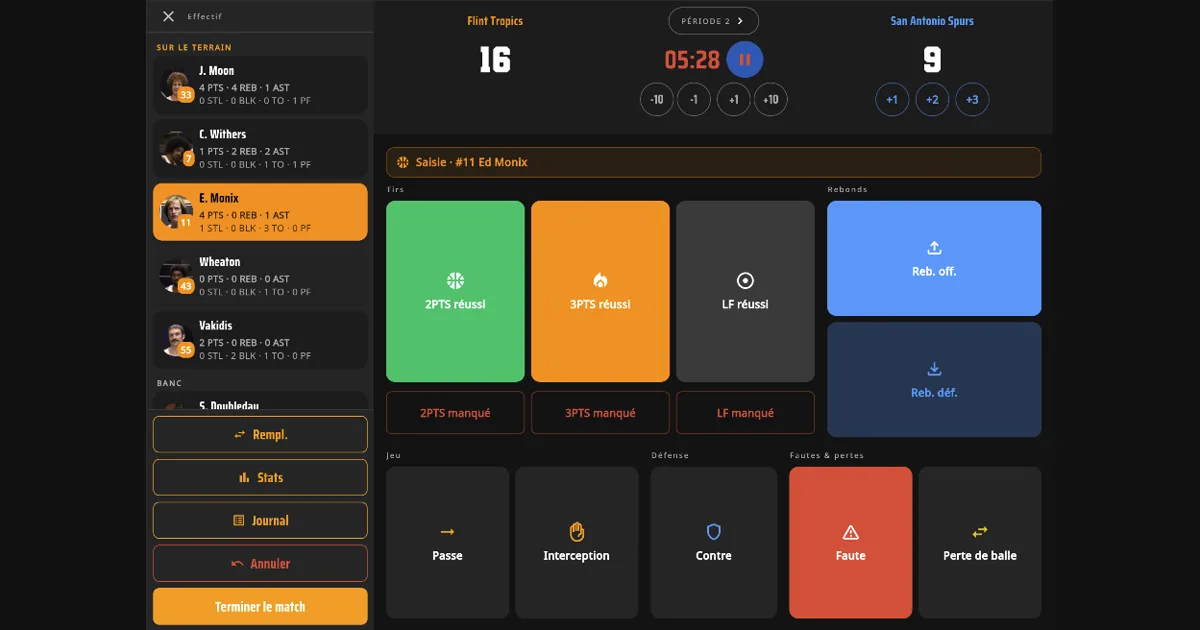Record defensive rebound Reb. déf.
The width and height of the screenshot is (1200, 630).
point(934,380)
